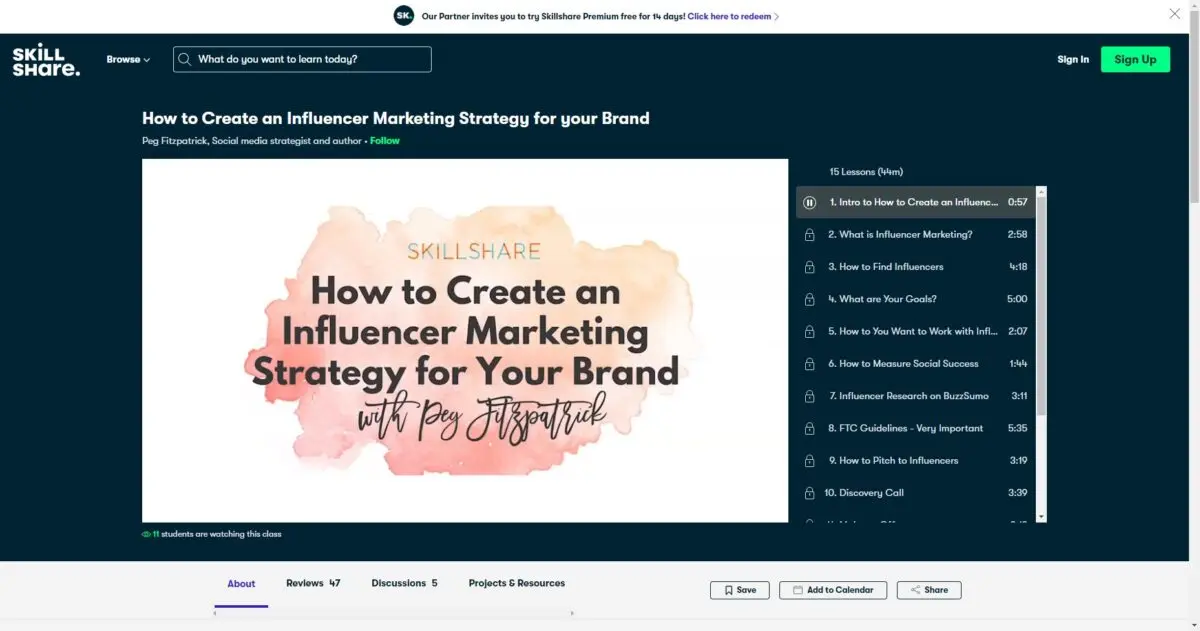Click lock icon next to Discovery Call
Screen dimensions: 1200x631
tap(809, 493)
